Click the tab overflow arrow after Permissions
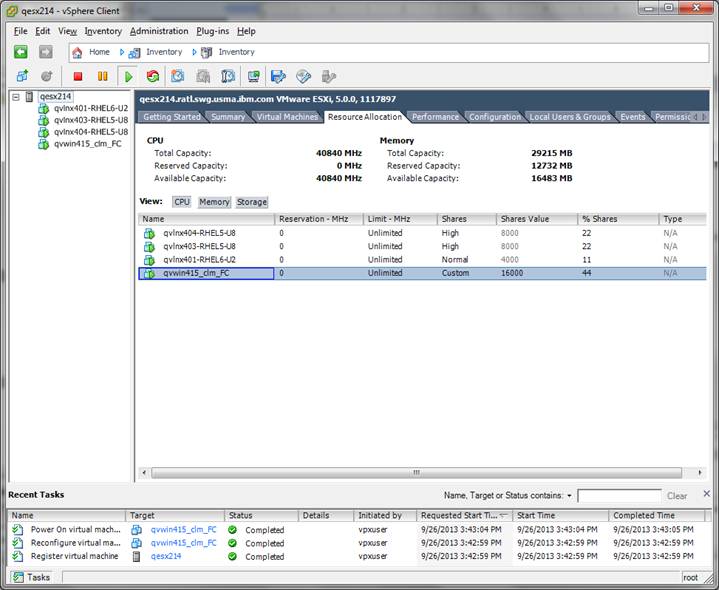The width and height of the screenshot is (719, 590). point(704,117)
